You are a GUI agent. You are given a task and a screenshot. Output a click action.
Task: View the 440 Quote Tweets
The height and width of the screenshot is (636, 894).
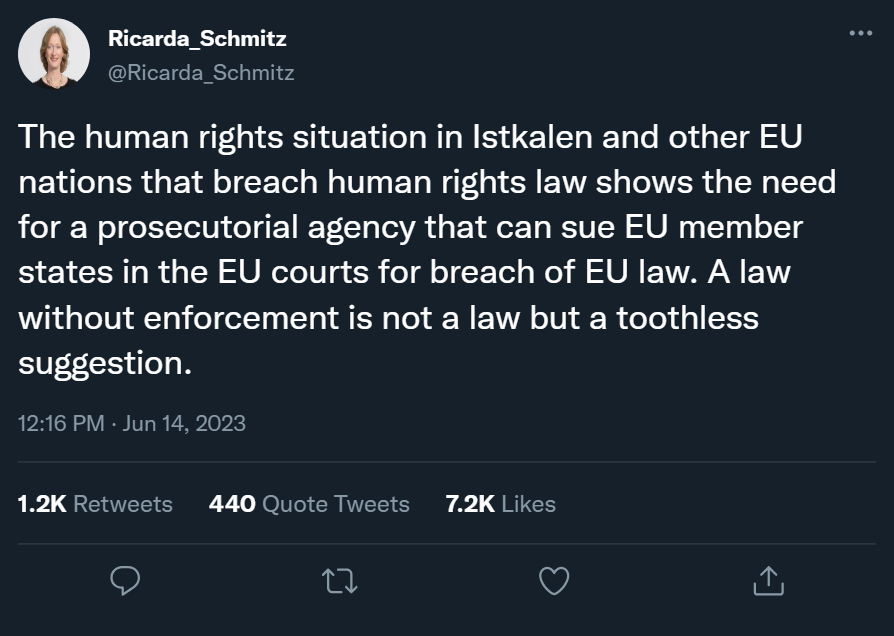310,504
